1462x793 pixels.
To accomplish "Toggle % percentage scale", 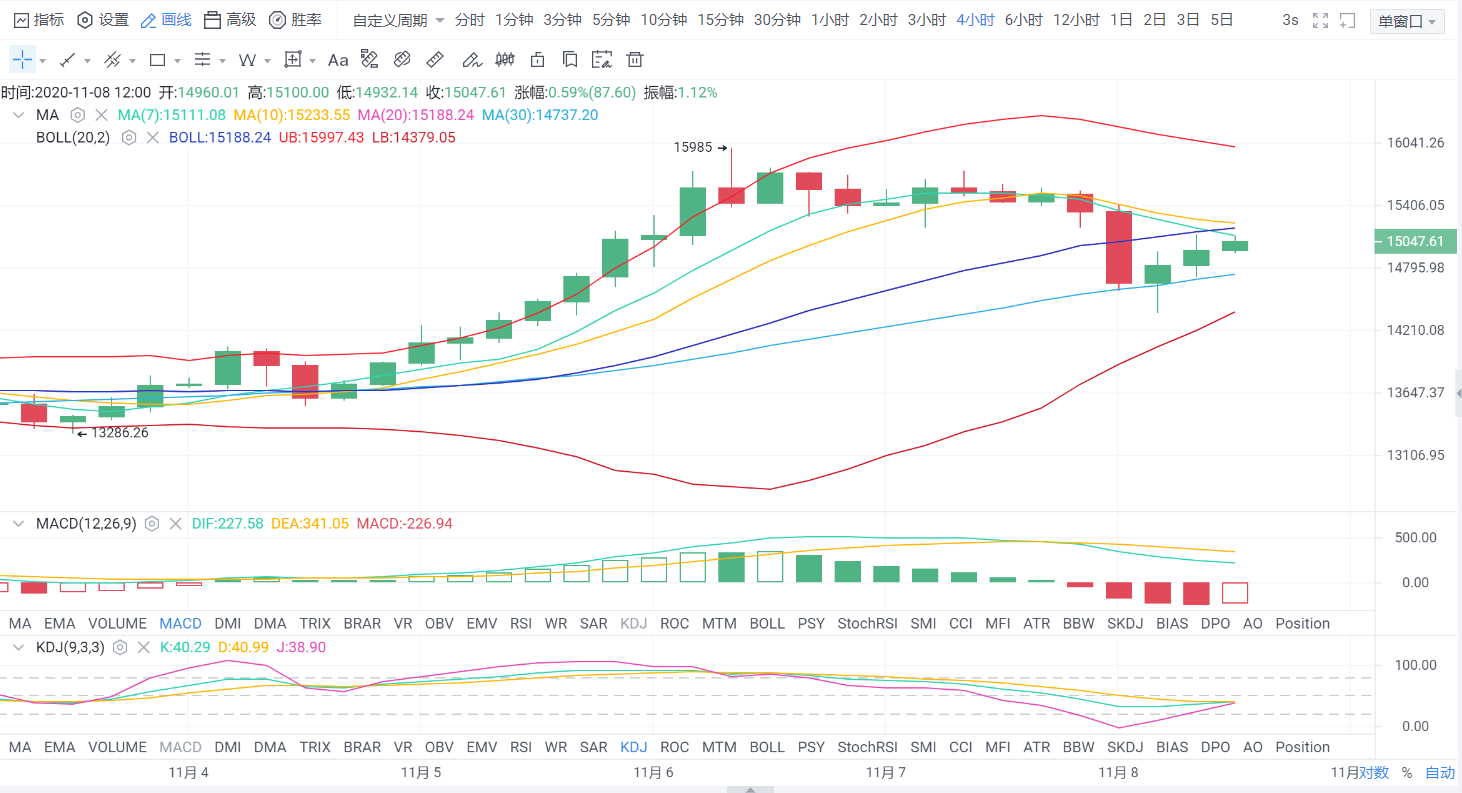I will [1407, 773].
